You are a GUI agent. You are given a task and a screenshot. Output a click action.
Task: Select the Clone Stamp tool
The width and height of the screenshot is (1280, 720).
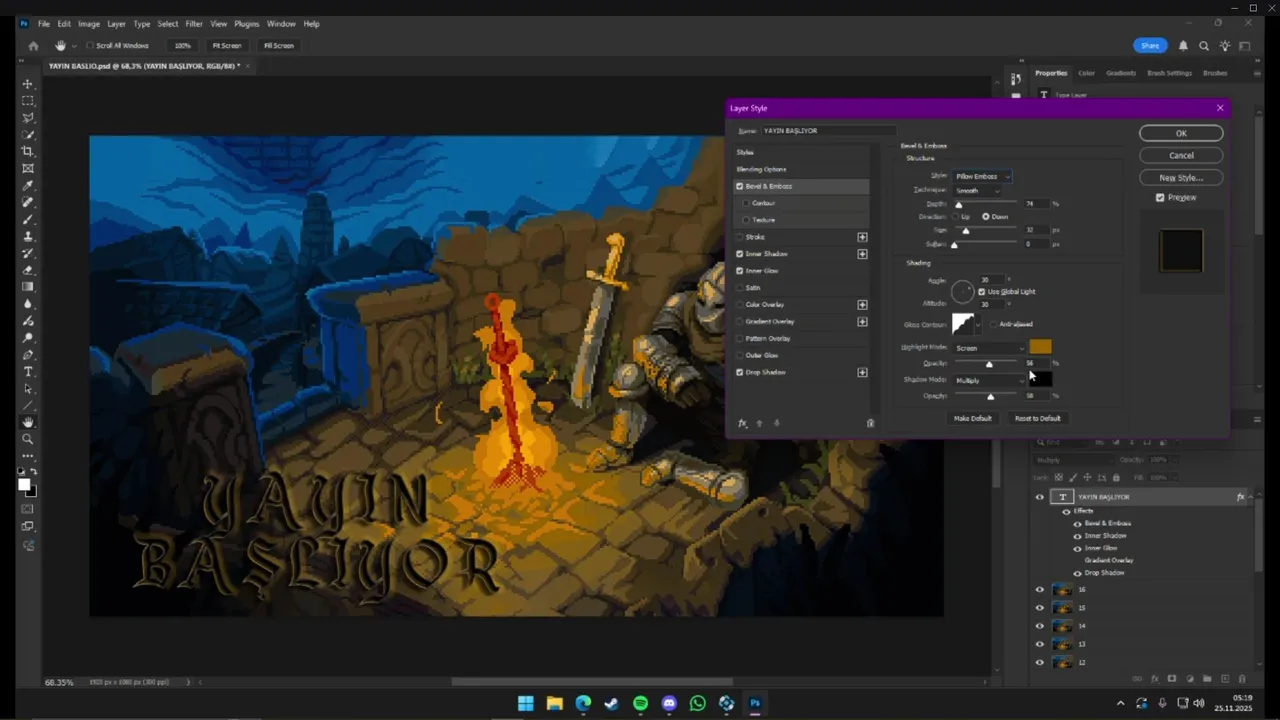(x=28, y=236)
